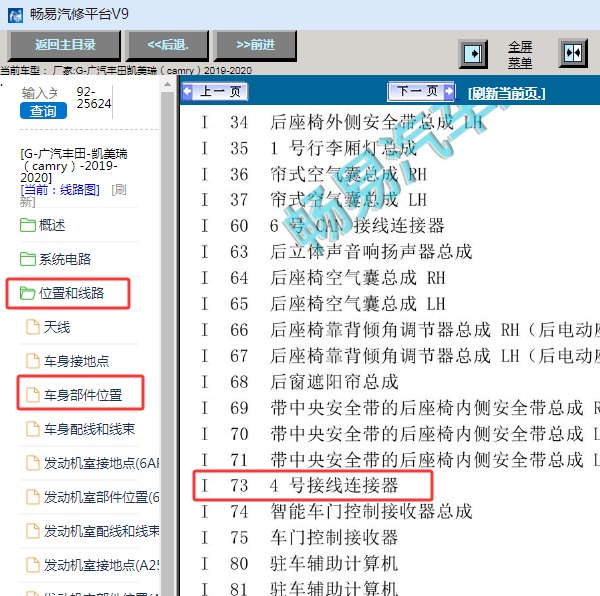Screen dimensions: 600x596
Task: Open the 全屏菜单 link
Action: point(520,54)
